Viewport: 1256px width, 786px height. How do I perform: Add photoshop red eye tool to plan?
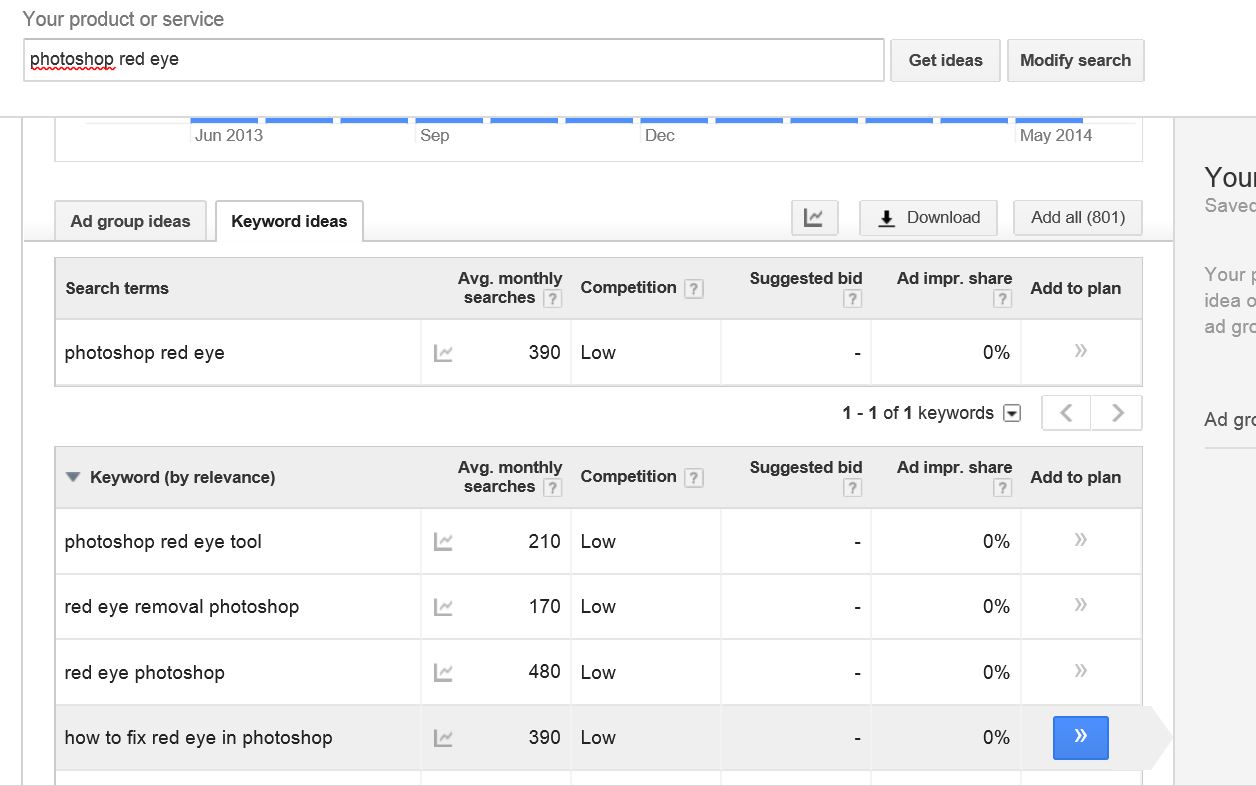[1080, 540]
